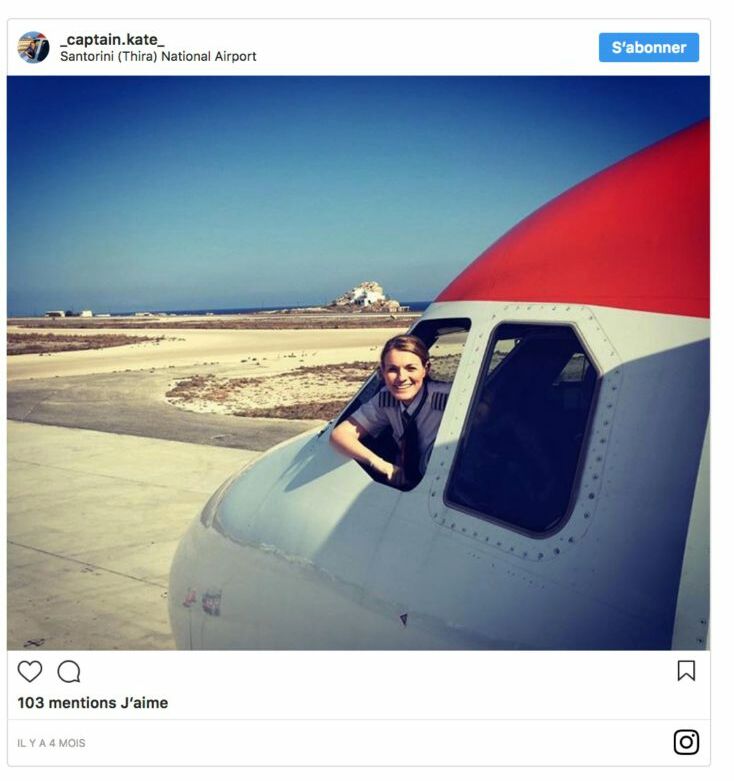734x781 pixels.
Task: Open the _captain.kate_ profile avatar
Action: 33,47
